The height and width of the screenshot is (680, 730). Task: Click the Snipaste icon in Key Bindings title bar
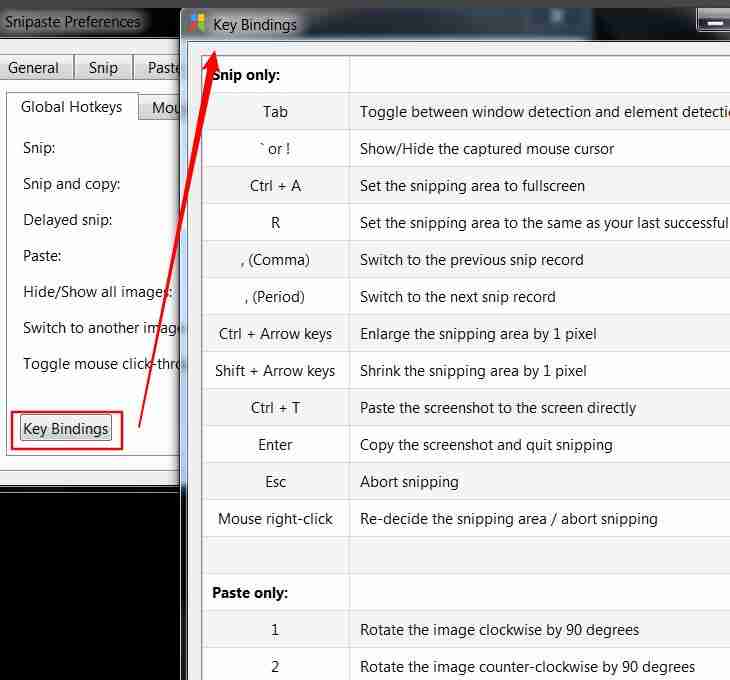pos(197,22)
